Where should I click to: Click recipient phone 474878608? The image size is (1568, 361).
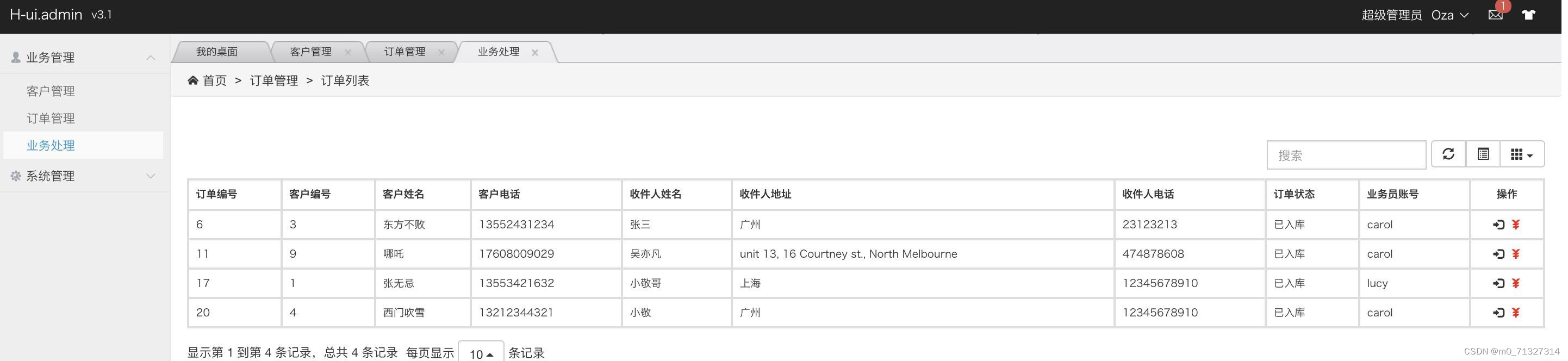(1154, 254)
